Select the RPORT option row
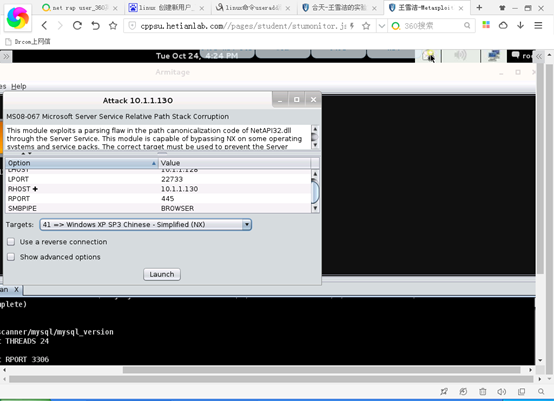This screenshot has height=401, width=554. click(x=158, y=199)
